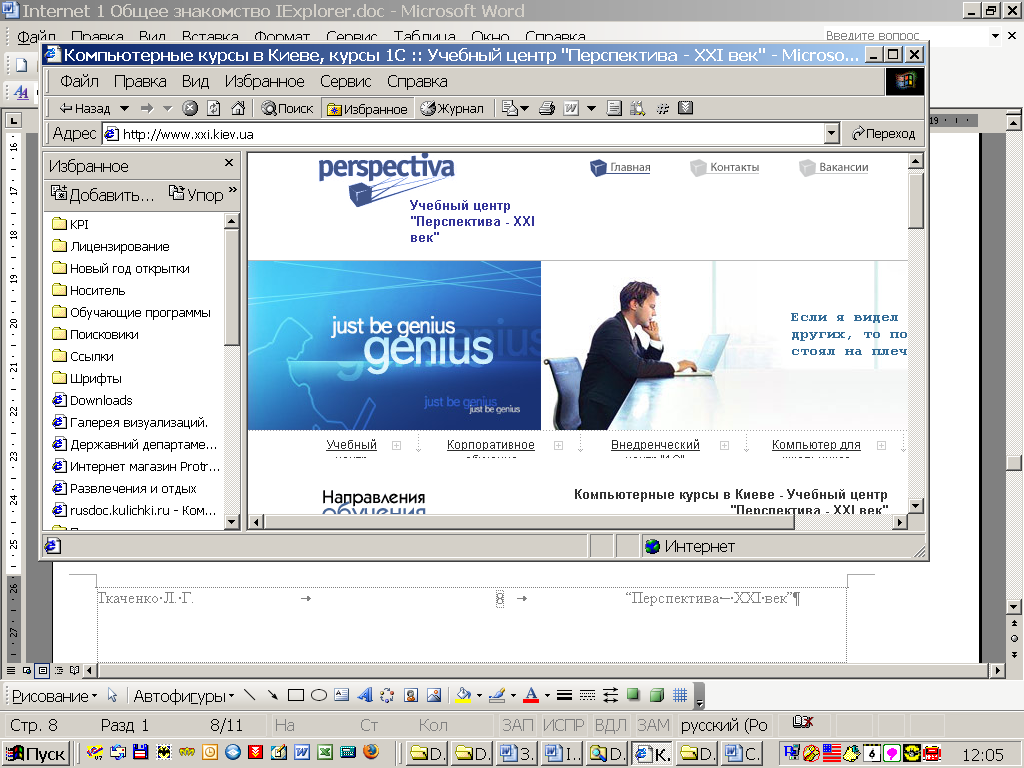The width and height of the screenshot is (1024, 768).
Task: Apply Fill Color bucket
Action: (464, 696)
